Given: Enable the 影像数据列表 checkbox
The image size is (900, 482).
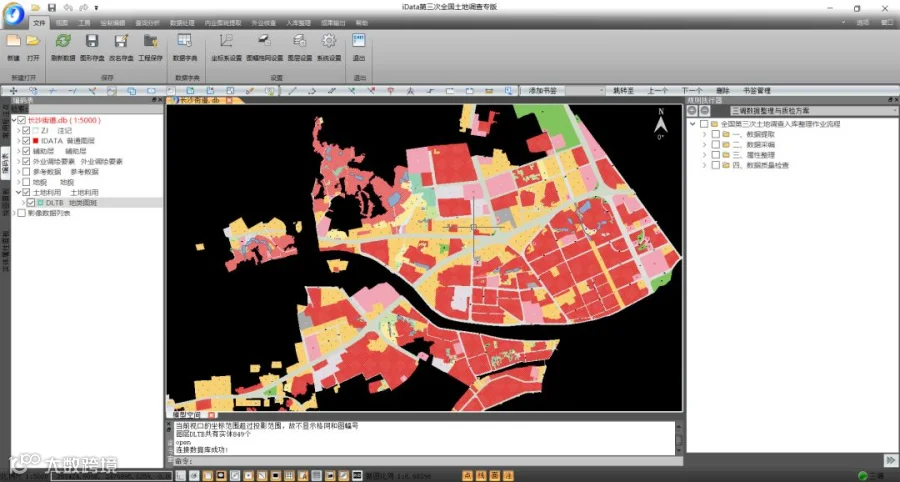Looking at the screenshot, I should (x=21, y=213).
